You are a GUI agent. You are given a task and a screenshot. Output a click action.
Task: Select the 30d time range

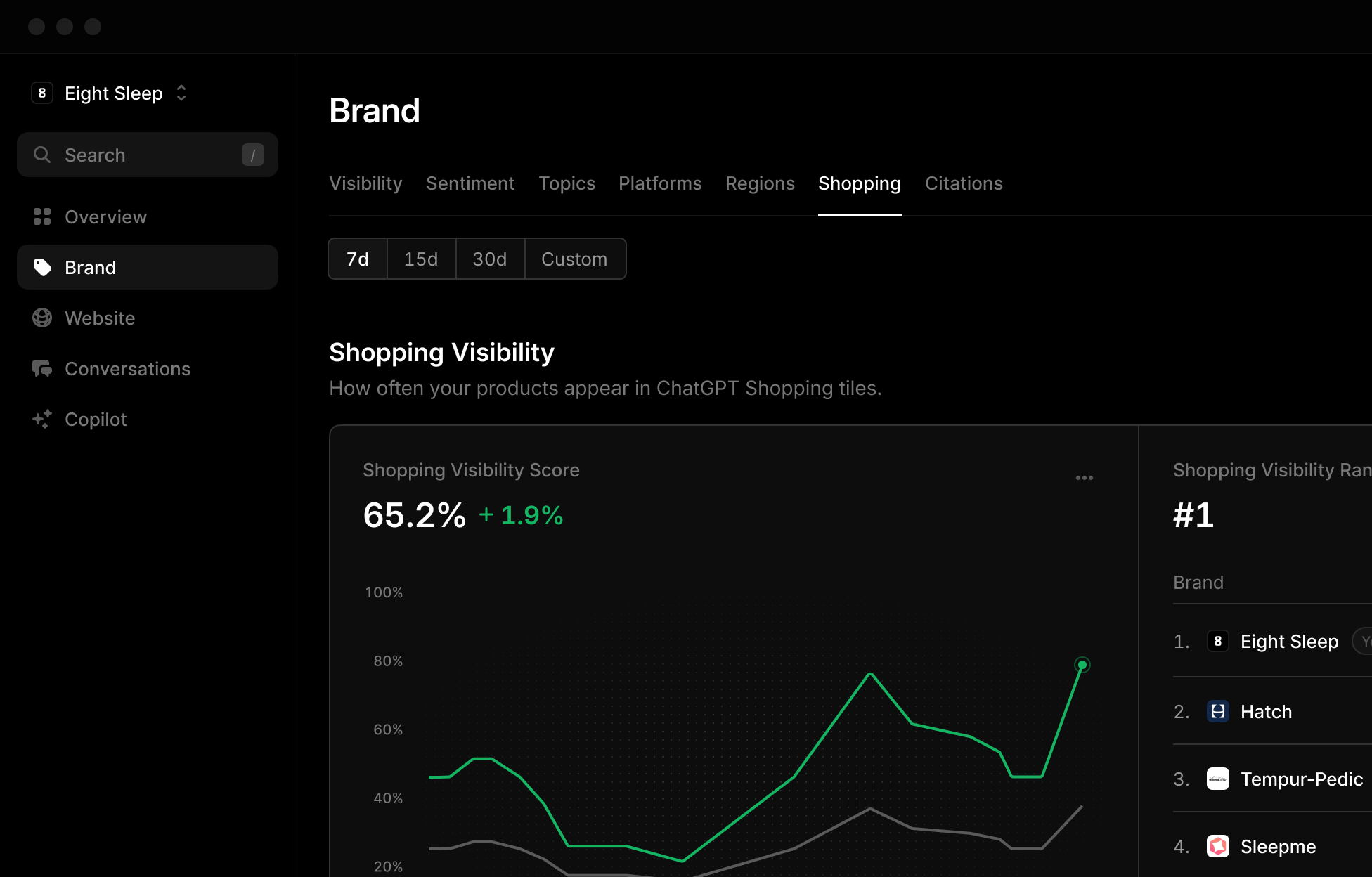coord(490,259)
